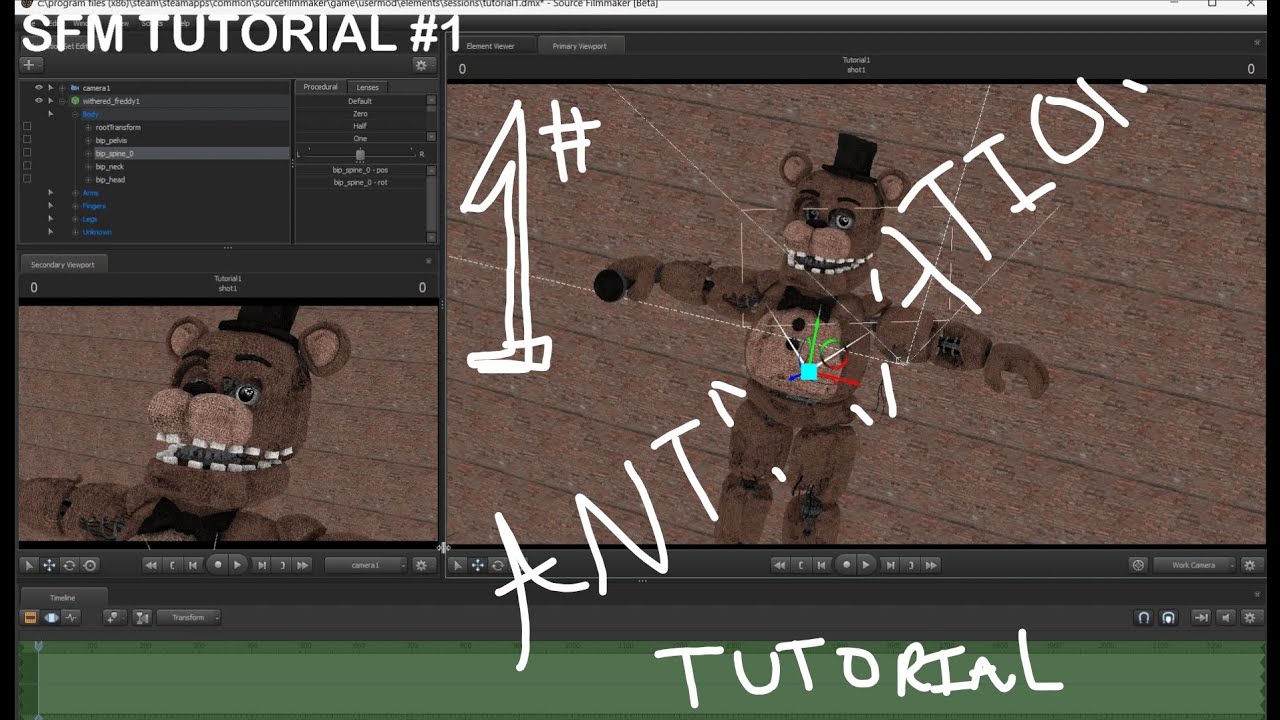Switch to the Lenses tab
This screenshot has width=1280, height=720.
pos(368,87)
